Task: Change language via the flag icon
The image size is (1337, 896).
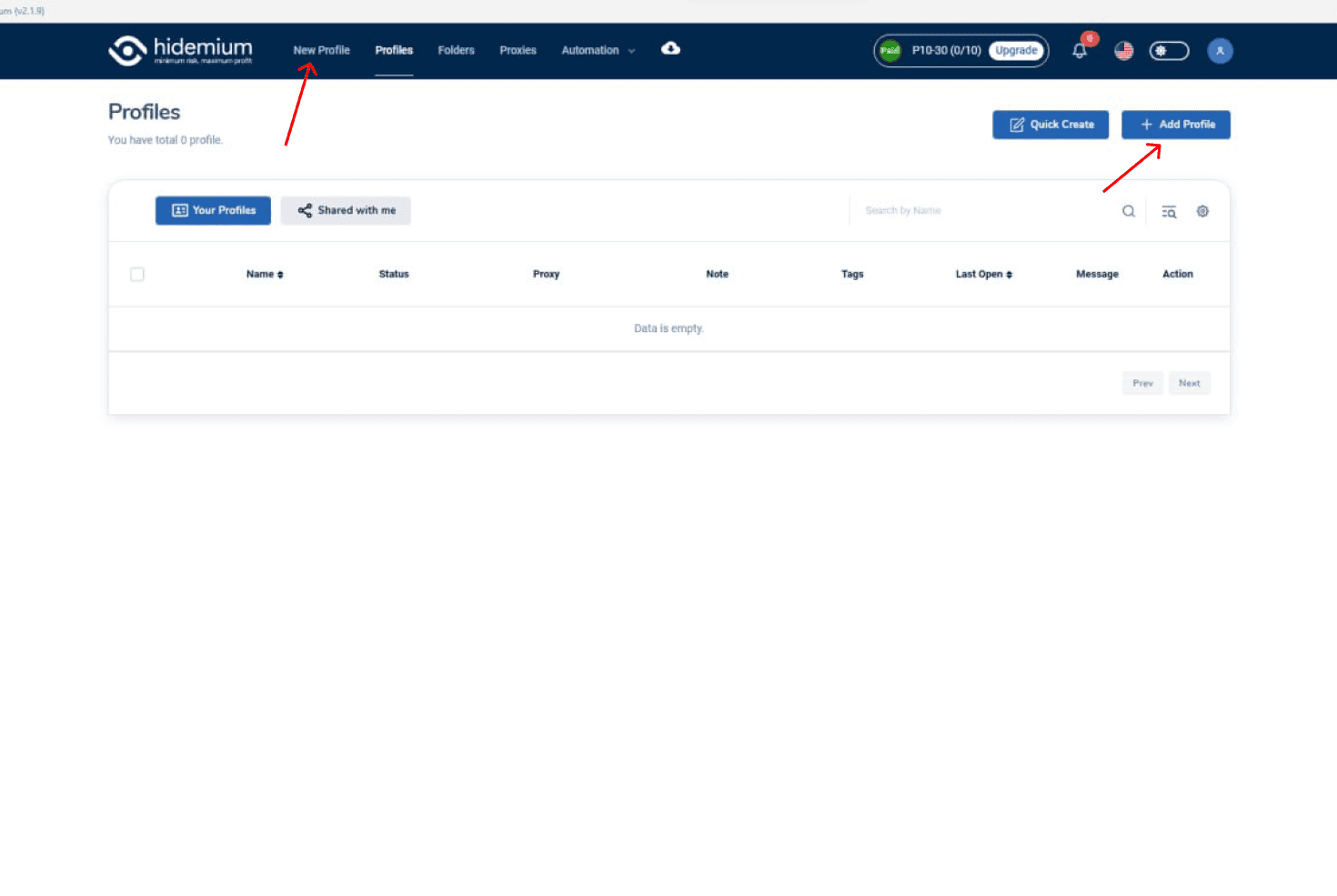Action: pos(1124,51)
